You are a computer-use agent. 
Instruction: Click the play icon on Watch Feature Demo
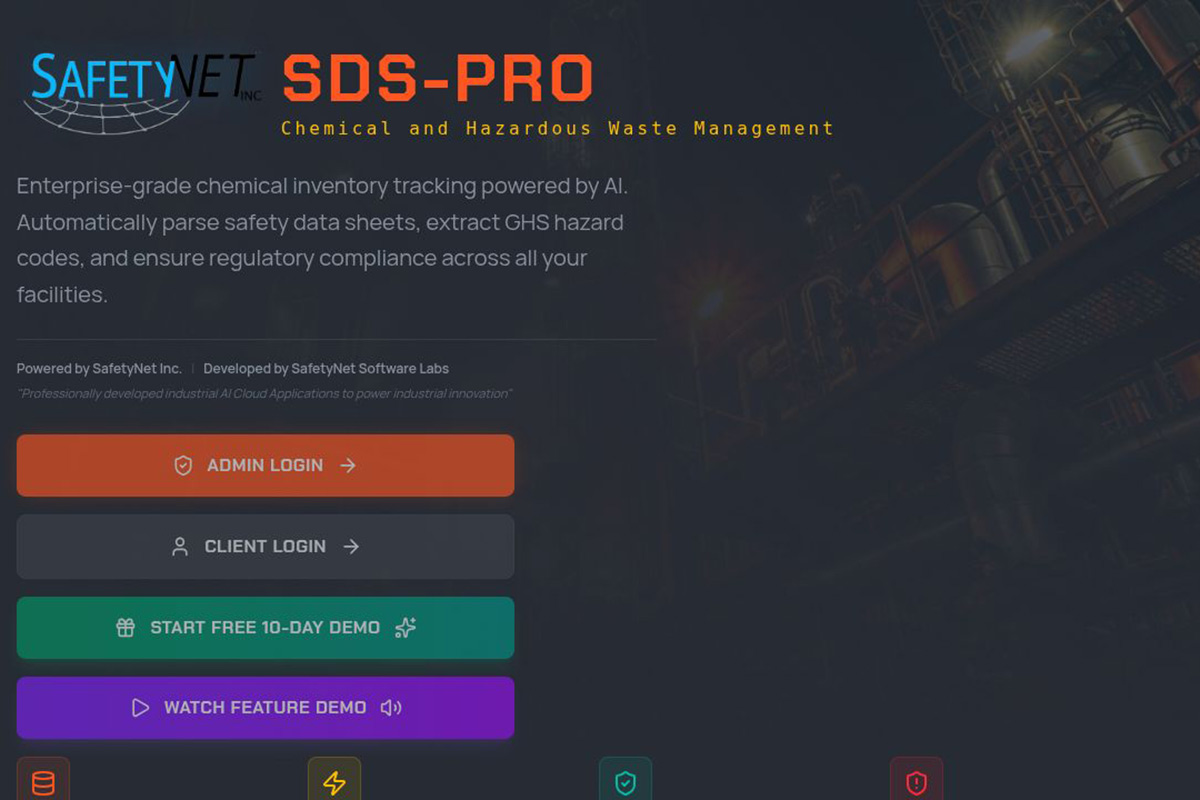140,708
